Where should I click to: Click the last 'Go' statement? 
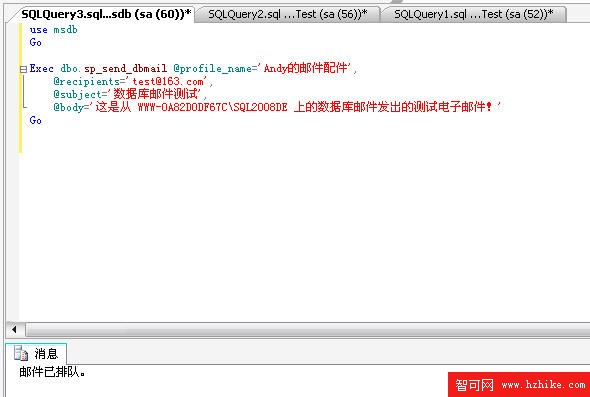35,120
